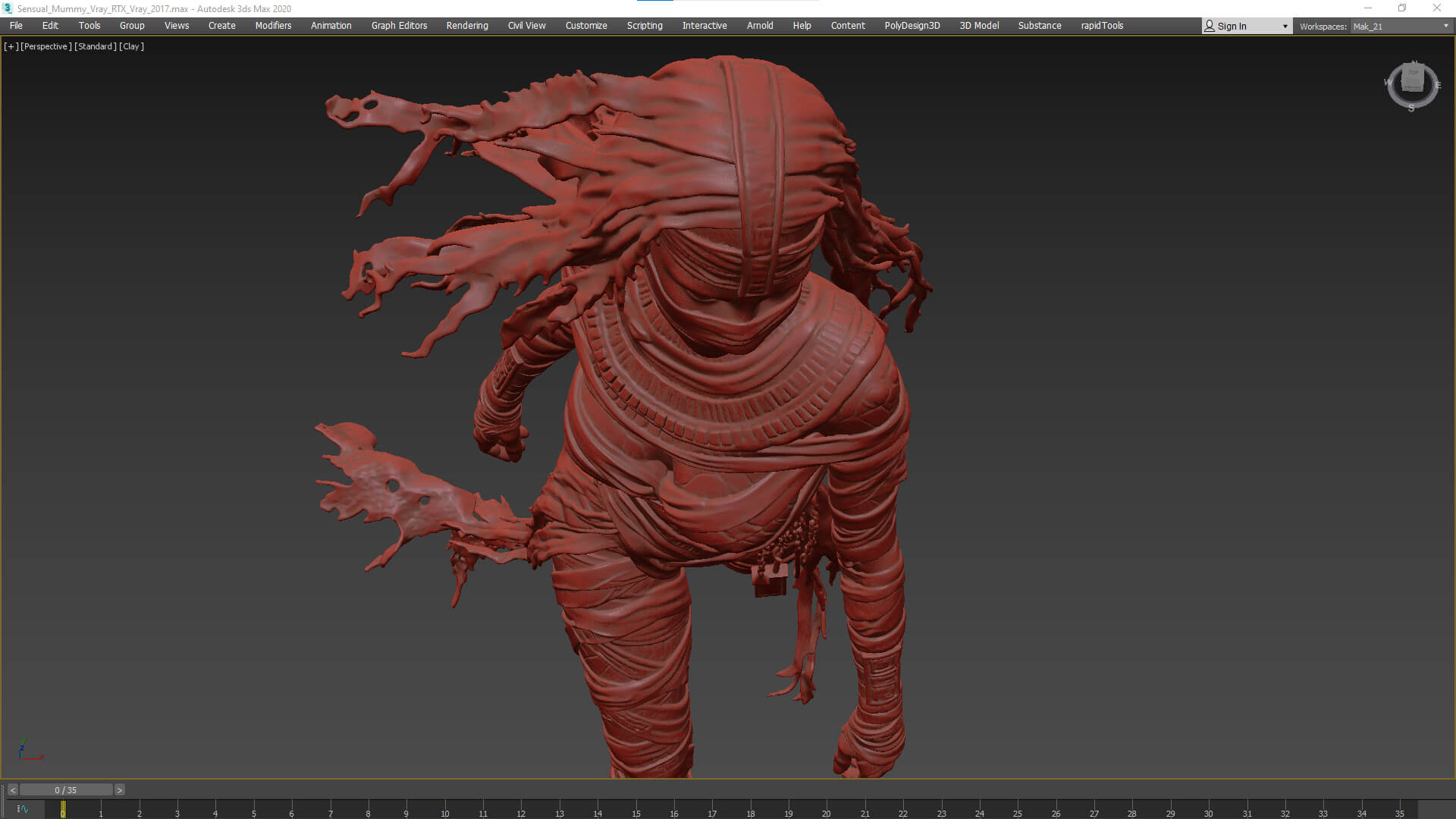Open the [Standard] viewport shading menu

96,46
